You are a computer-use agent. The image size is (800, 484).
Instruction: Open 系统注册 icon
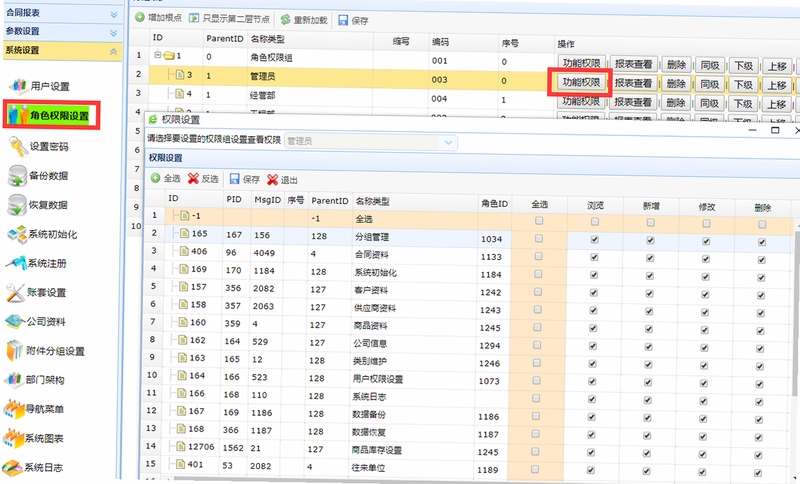[16, 263]
